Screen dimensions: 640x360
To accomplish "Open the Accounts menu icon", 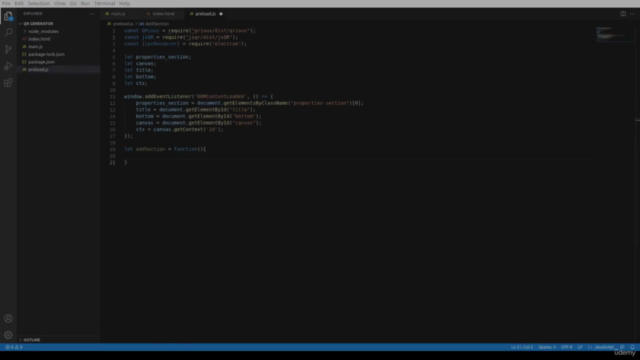I will (8, 318).
